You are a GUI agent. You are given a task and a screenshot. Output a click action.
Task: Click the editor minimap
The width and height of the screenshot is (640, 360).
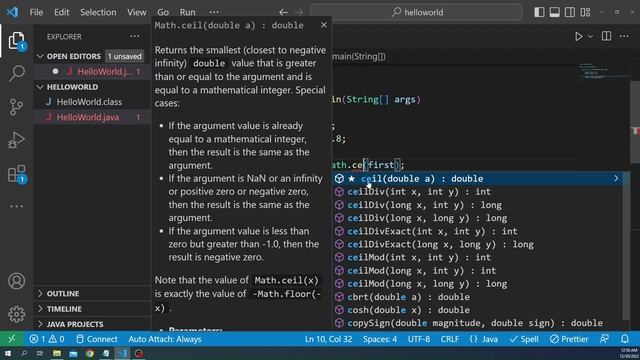point(604,71)
